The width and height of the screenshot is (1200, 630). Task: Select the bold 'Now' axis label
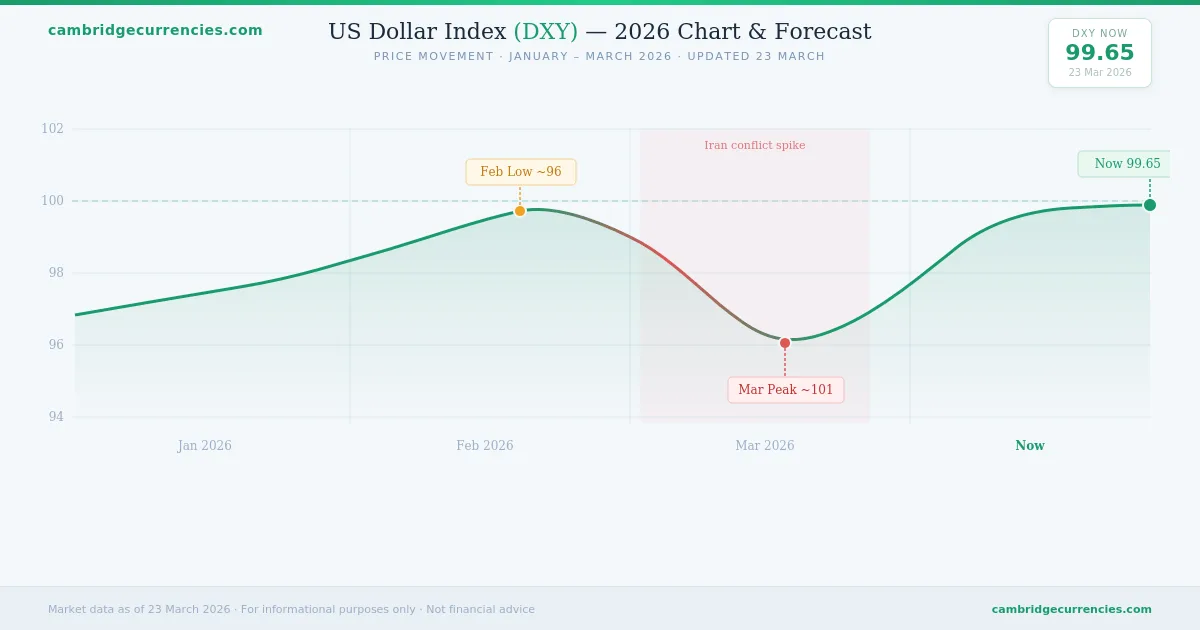pos(1030,446)
